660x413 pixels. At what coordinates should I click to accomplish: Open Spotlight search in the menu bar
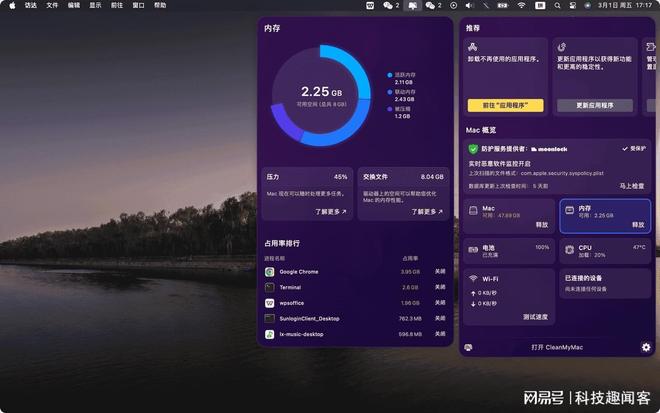557,5
